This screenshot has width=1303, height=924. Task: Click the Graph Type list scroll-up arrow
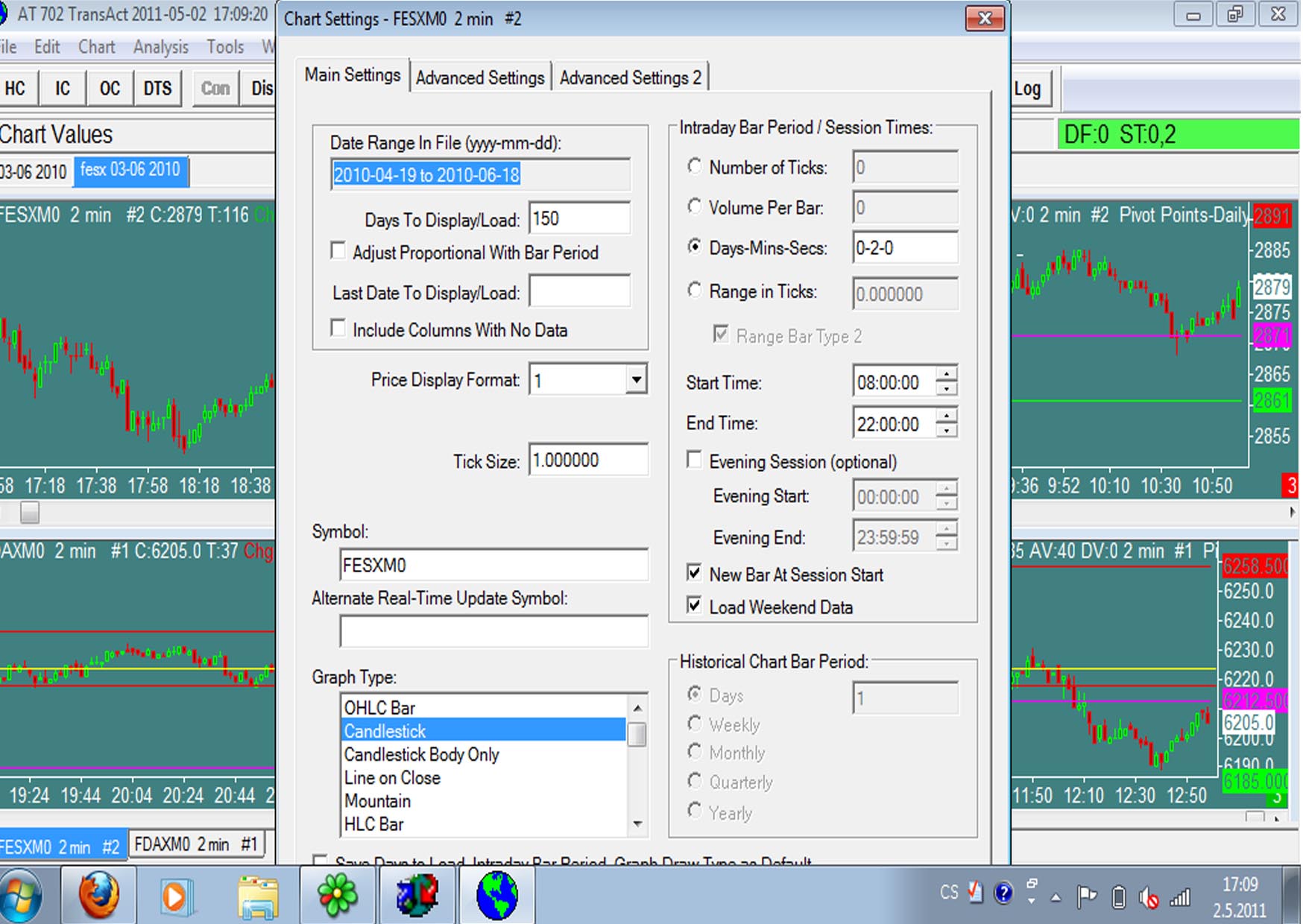[x=637, y=706]
